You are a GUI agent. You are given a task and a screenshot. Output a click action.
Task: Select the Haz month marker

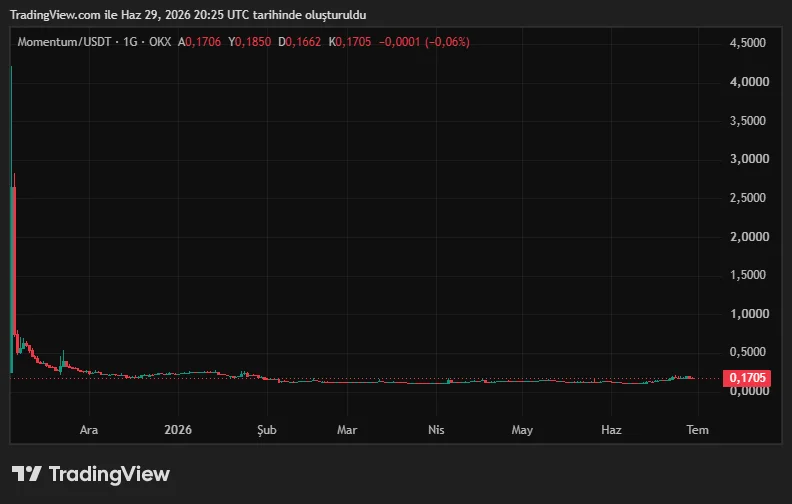[611, 430]
